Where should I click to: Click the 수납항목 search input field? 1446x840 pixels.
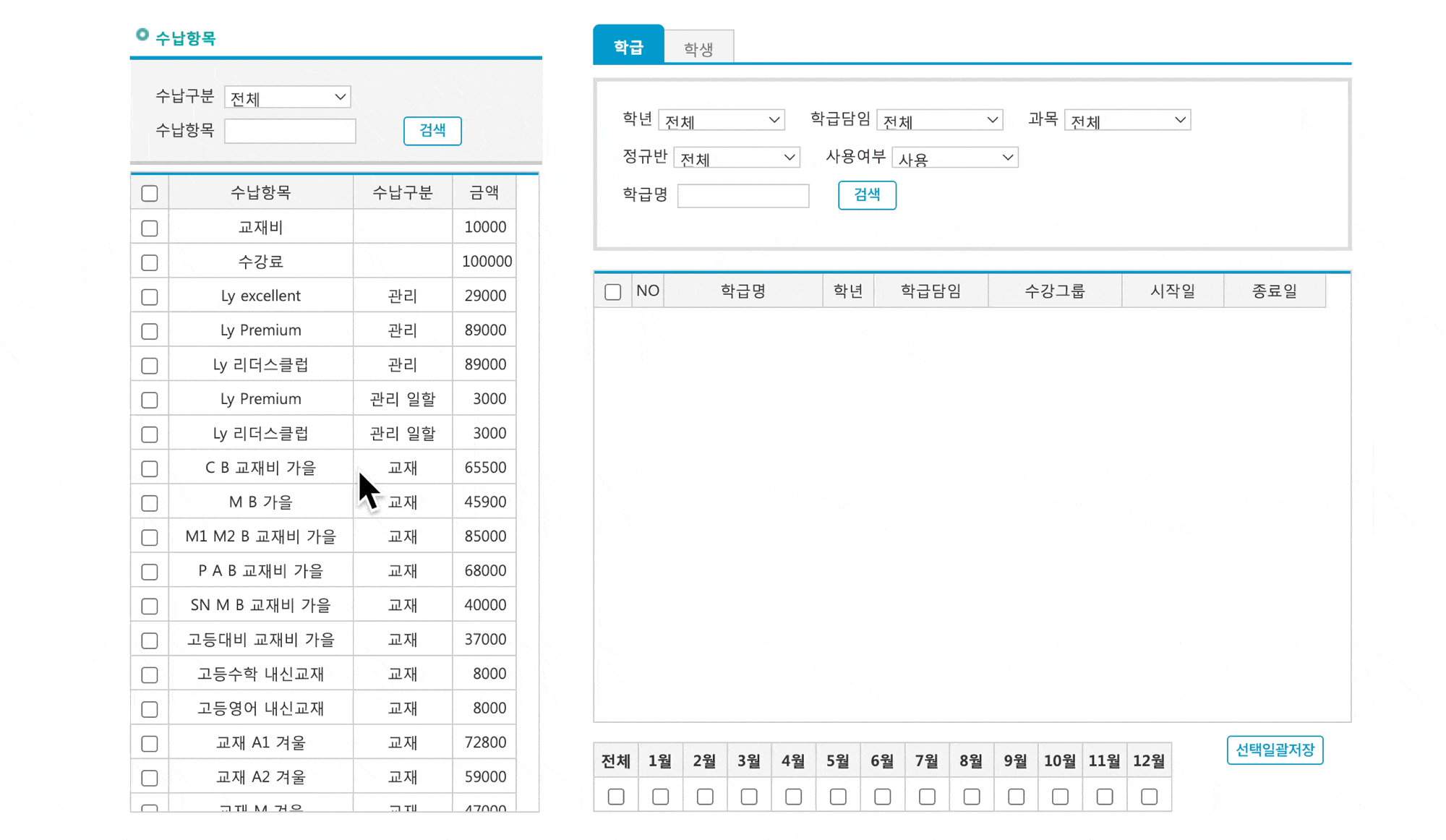tap(290, 132)
